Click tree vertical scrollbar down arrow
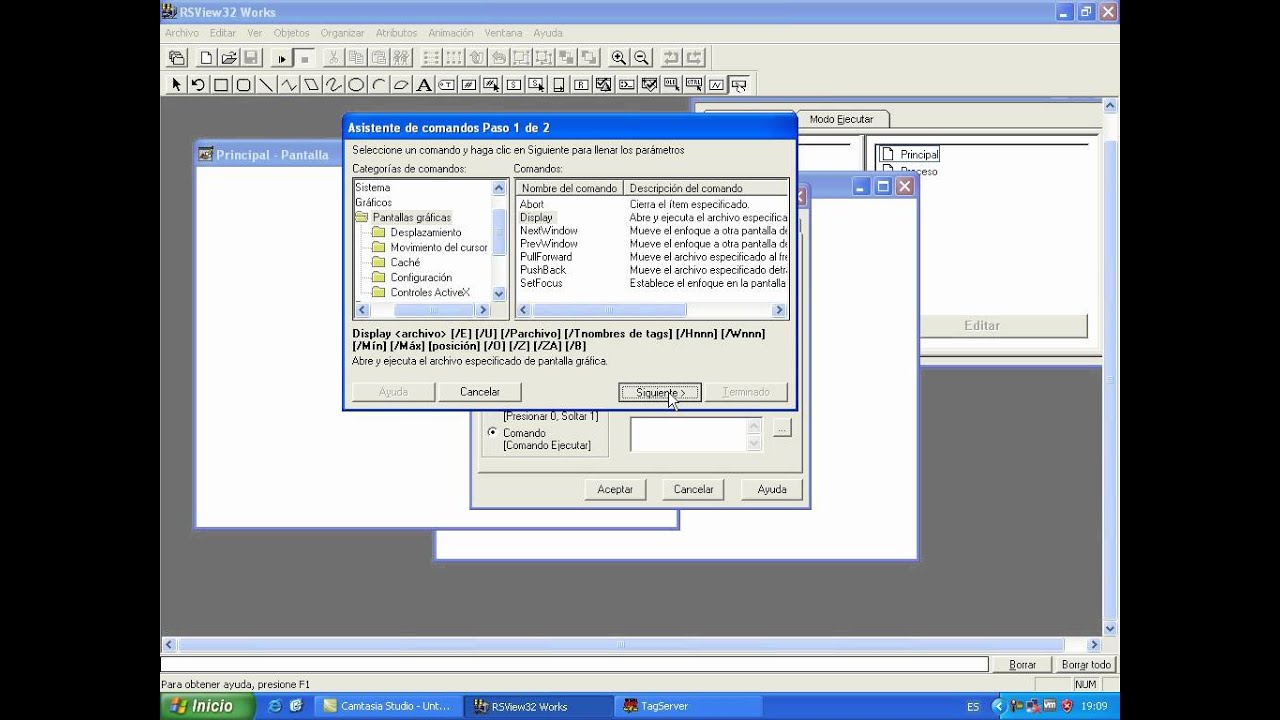 pos(499,294)
